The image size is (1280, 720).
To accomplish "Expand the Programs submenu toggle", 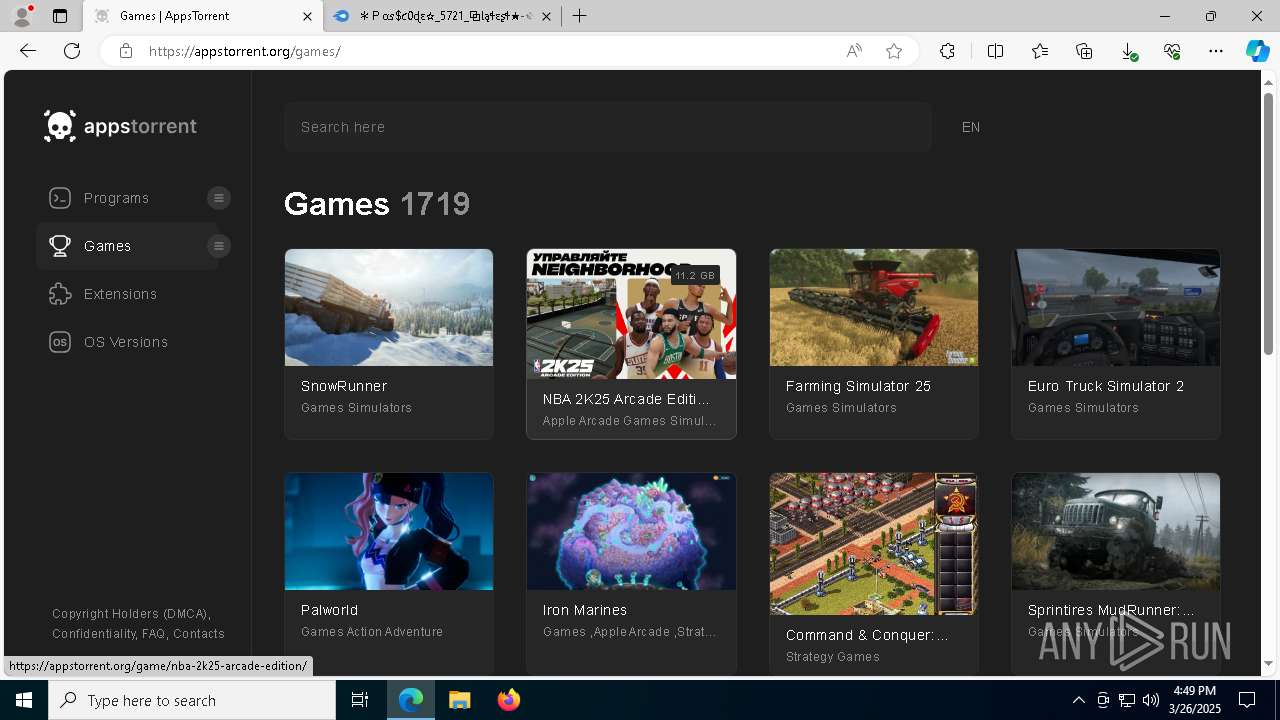I will (x=219, y=198).
